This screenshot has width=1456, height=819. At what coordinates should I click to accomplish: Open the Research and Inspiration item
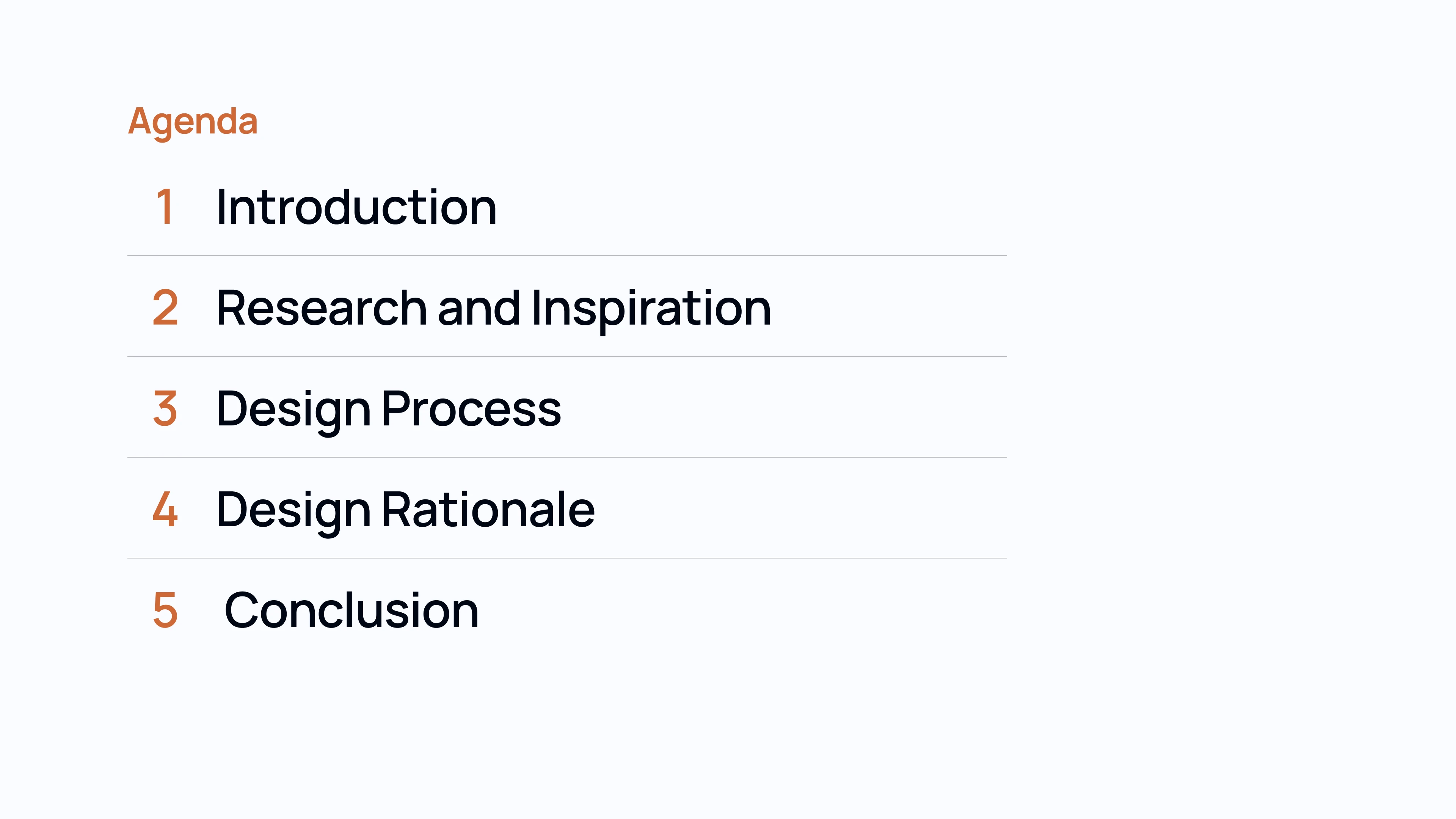click(x=493, y=308)
